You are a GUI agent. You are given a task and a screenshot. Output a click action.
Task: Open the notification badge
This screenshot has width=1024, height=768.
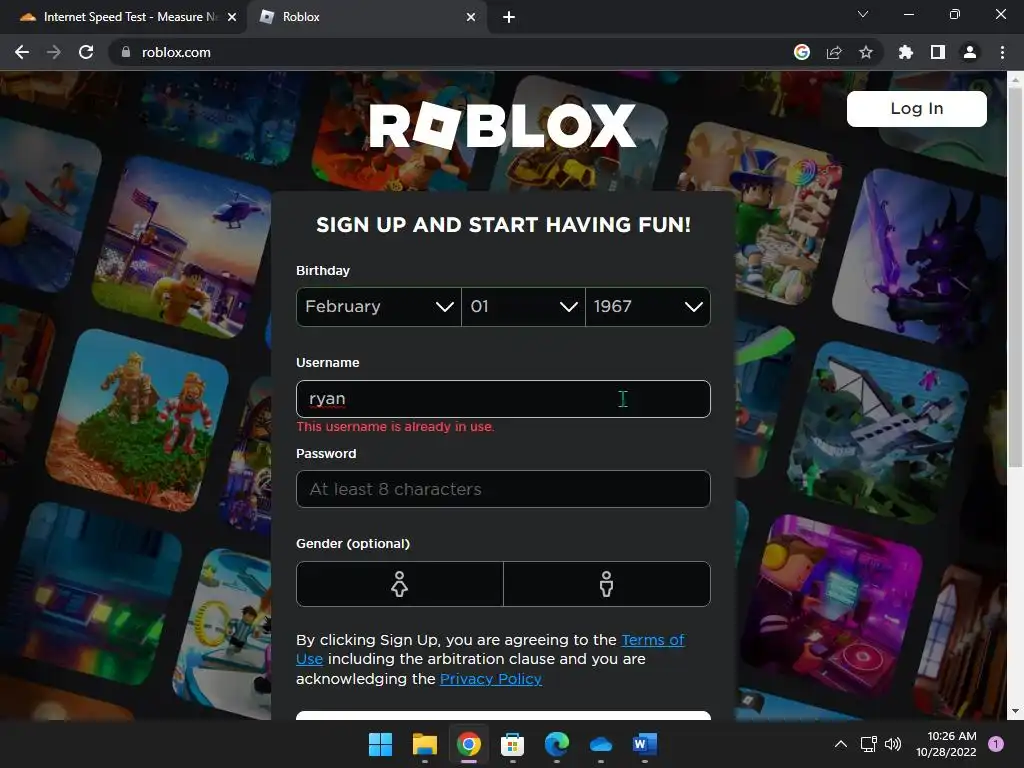coord(996,744)
